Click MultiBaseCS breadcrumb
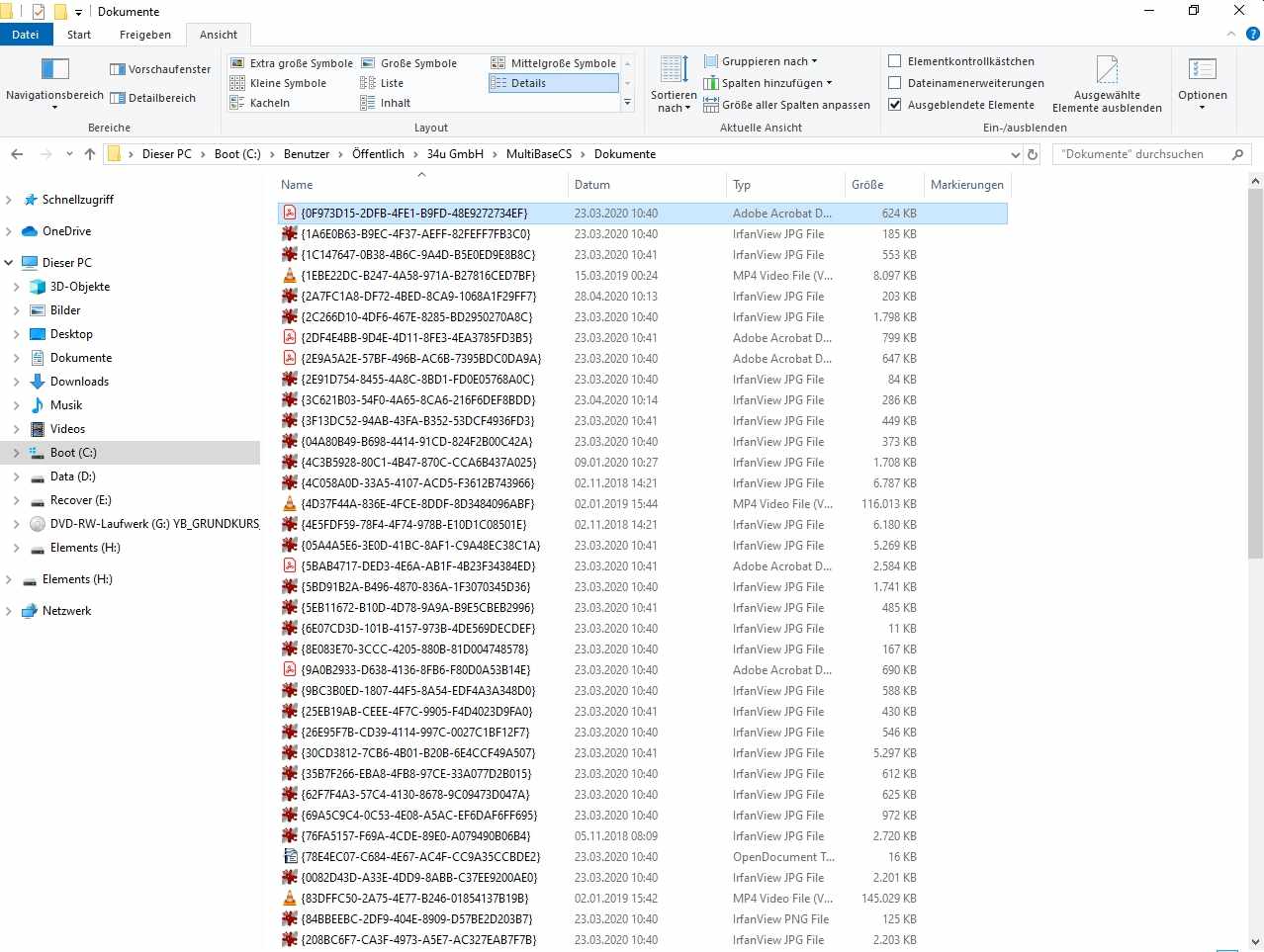The image size is (1264, 952). click(x=539, y=154)
